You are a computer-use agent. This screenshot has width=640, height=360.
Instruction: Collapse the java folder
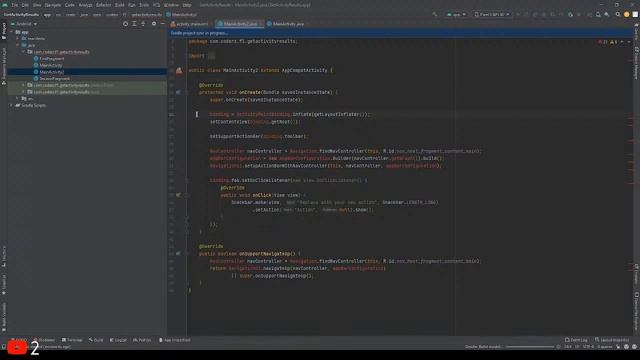point(18,45)
